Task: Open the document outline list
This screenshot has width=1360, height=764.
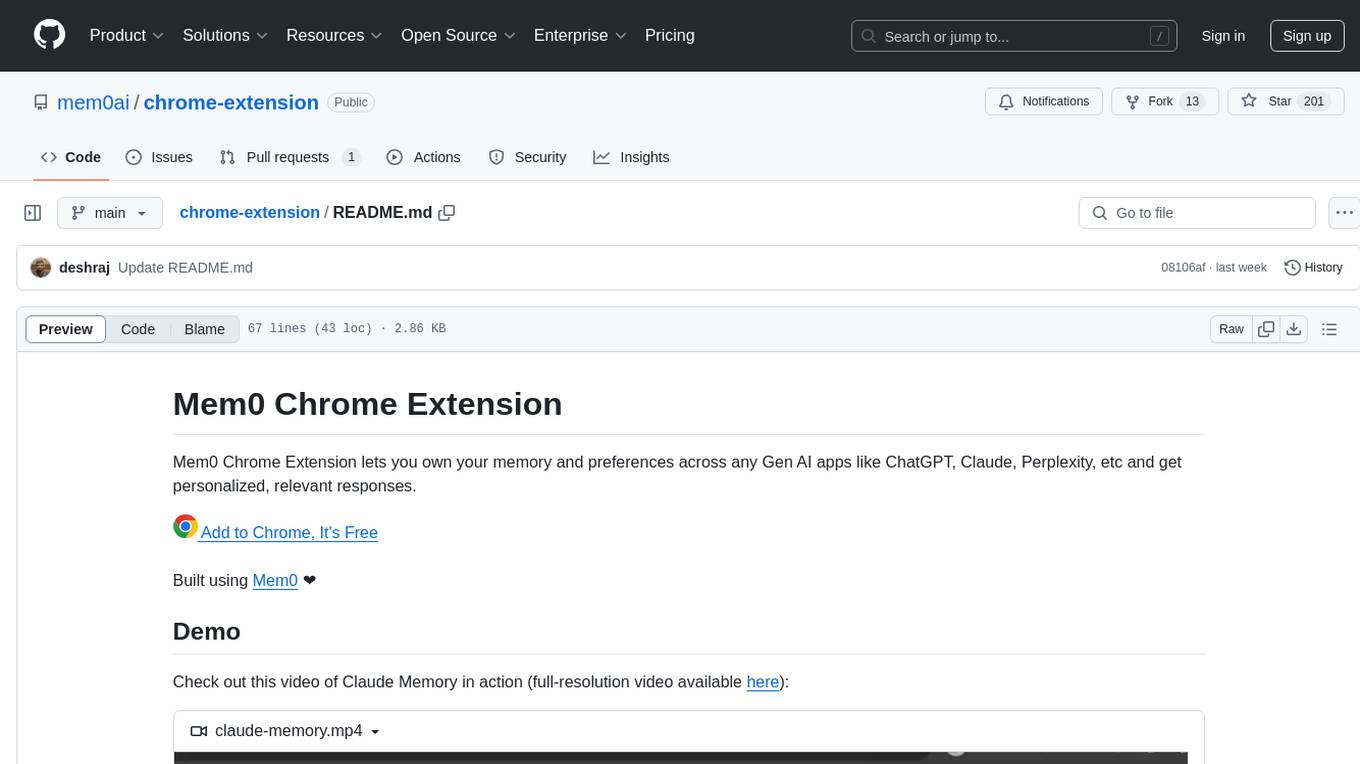Action: tap(1329, 329)
